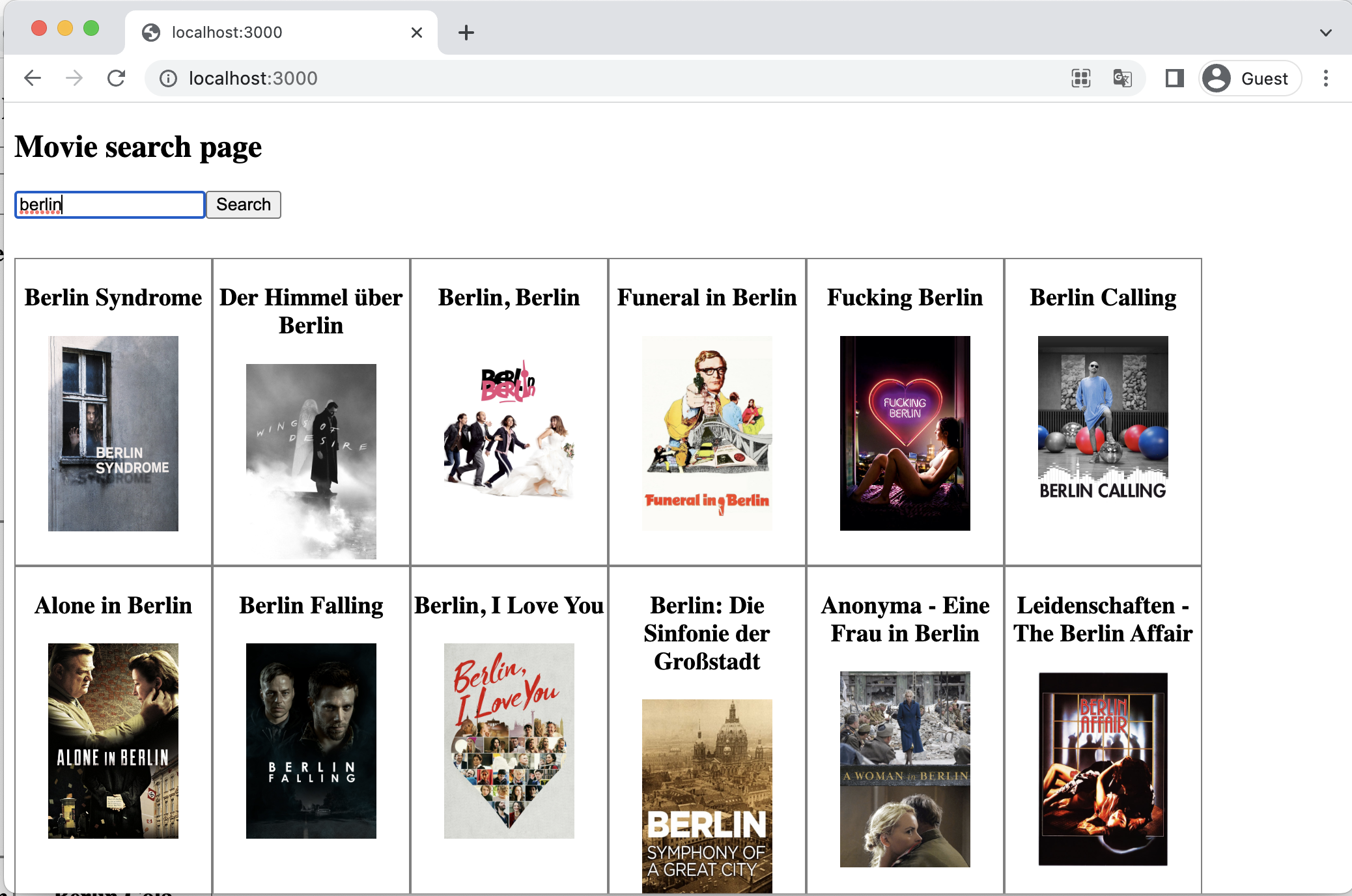Open the Guest profile button
Image resolution: width=1352 pixels, height=896 pixels.
pyautogui.click(x=1250, y=79)
